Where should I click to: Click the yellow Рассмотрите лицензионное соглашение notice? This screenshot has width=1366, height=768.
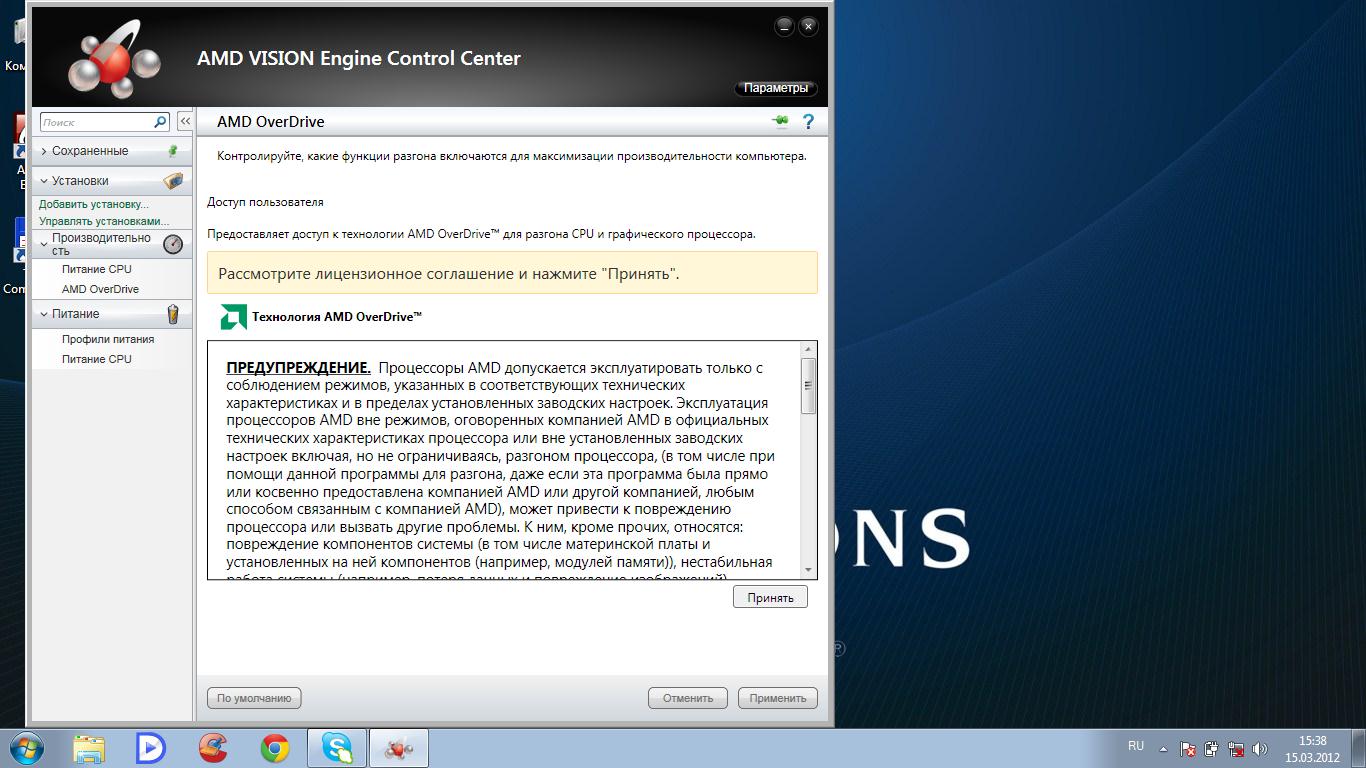click(512, 273)
